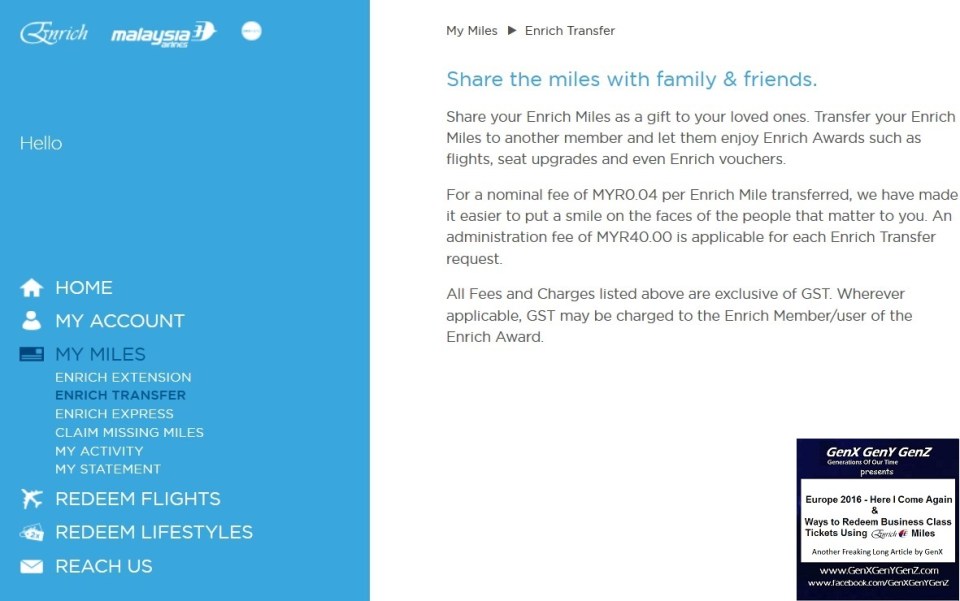Collapse the MY MILES menu section
The height and width of the screenshot is (601, 960).
[x=100, y=354]
